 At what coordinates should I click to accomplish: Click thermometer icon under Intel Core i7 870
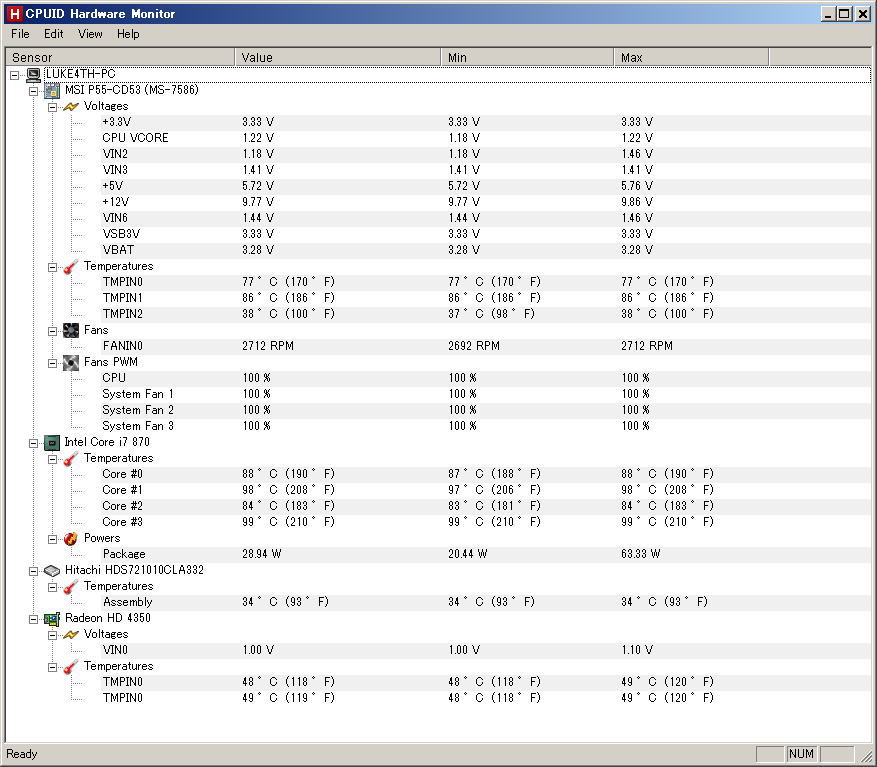click(70, 459)
